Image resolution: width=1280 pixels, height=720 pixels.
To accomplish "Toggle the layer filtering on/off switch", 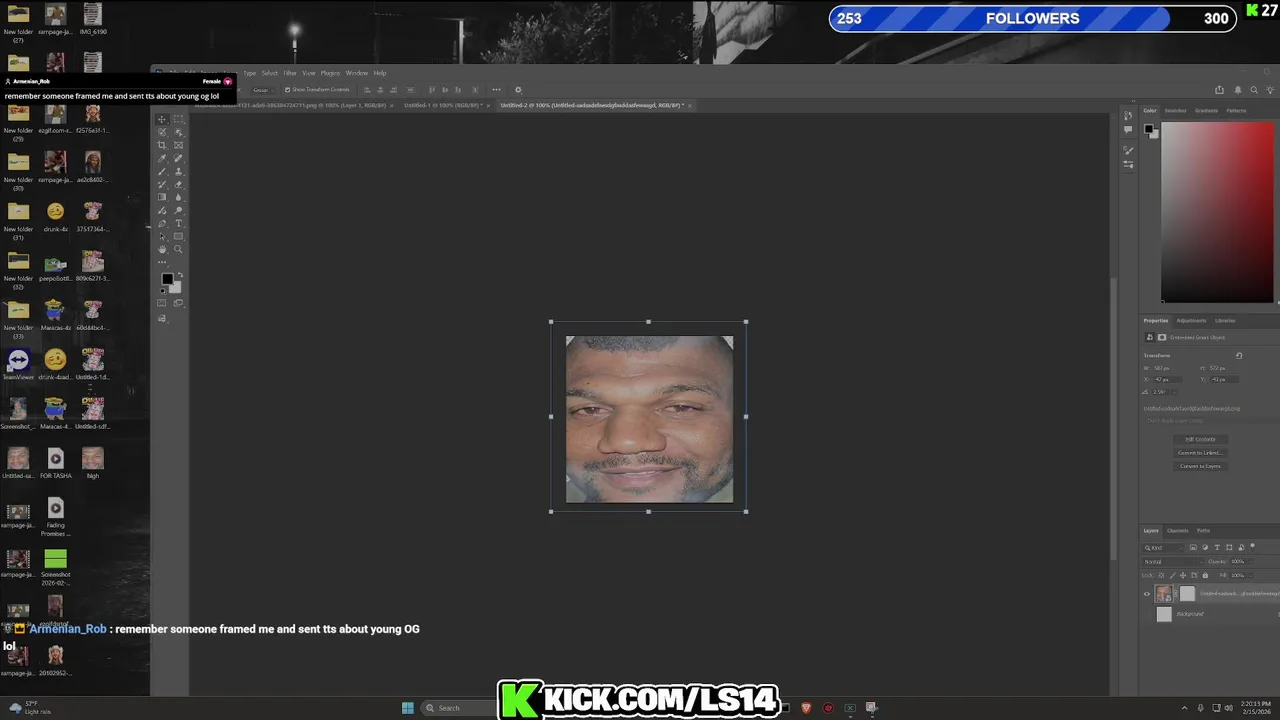I will 1252,546.
